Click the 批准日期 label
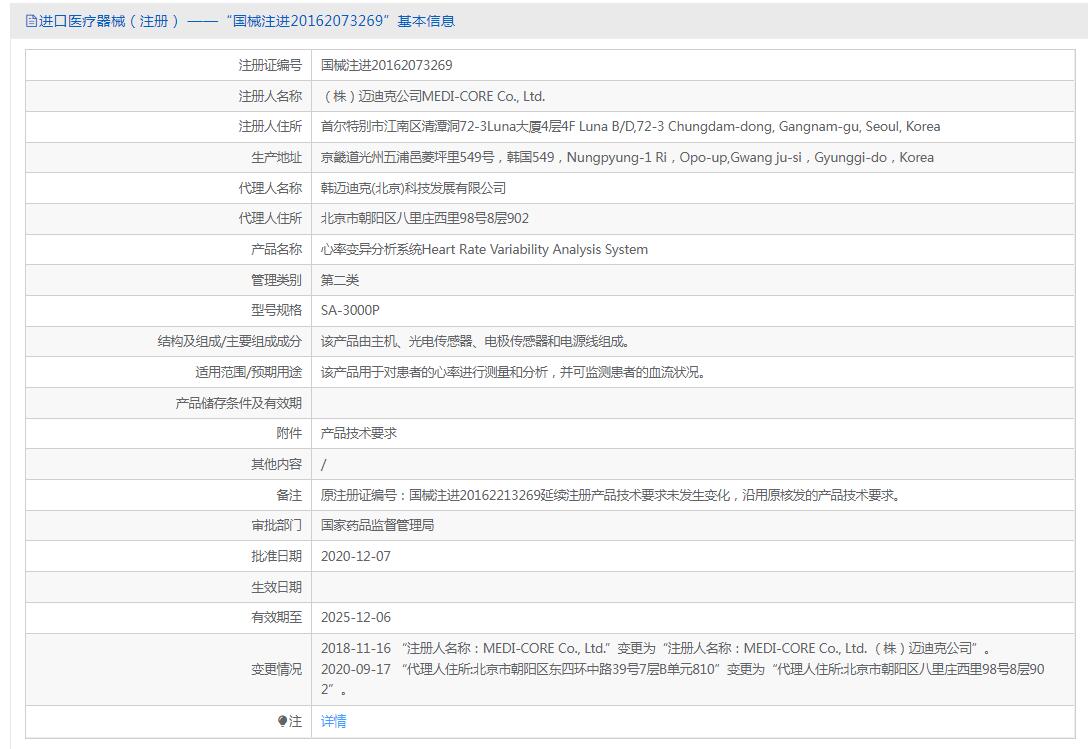 pos(276,556)
